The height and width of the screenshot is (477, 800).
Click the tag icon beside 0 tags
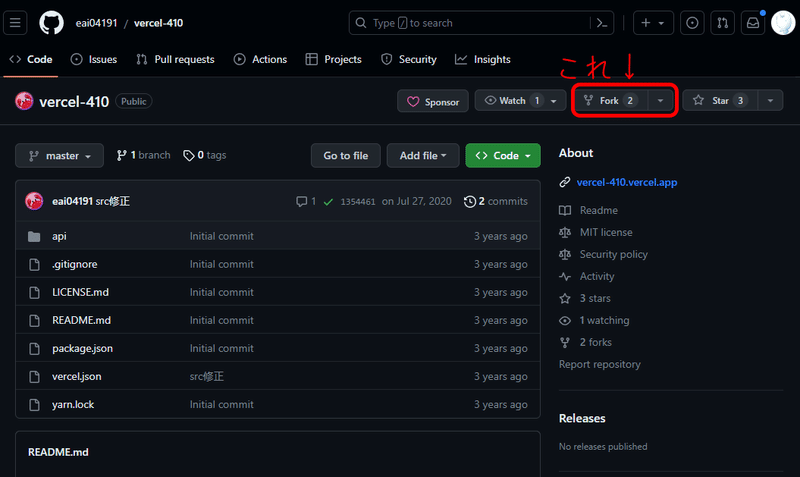click(x=189, y=156)
